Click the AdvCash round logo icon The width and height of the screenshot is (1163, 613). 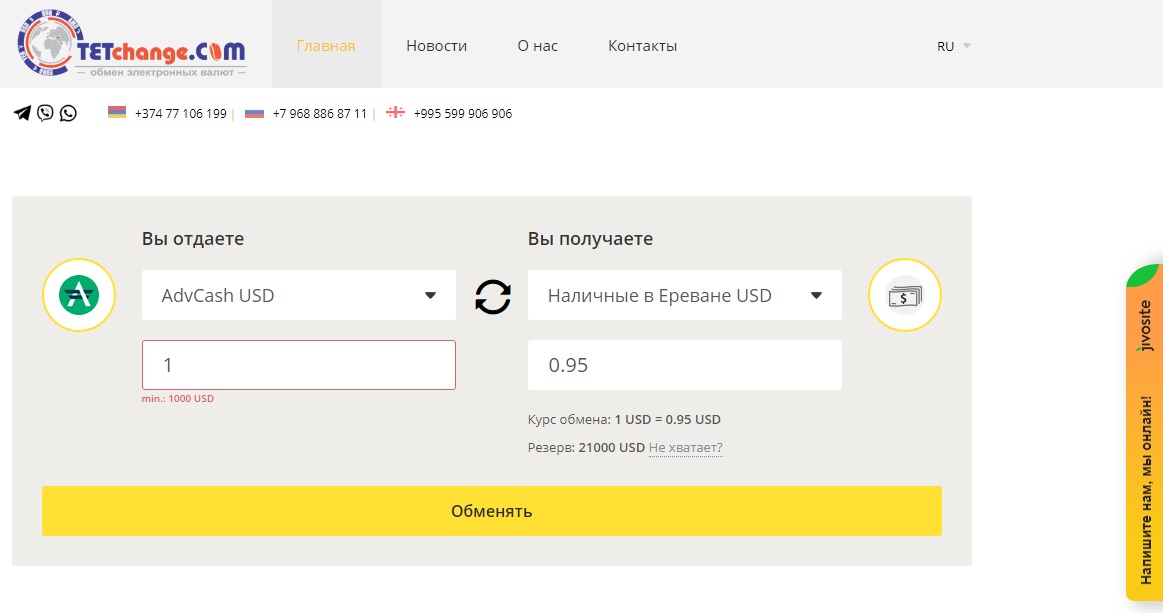79,295
